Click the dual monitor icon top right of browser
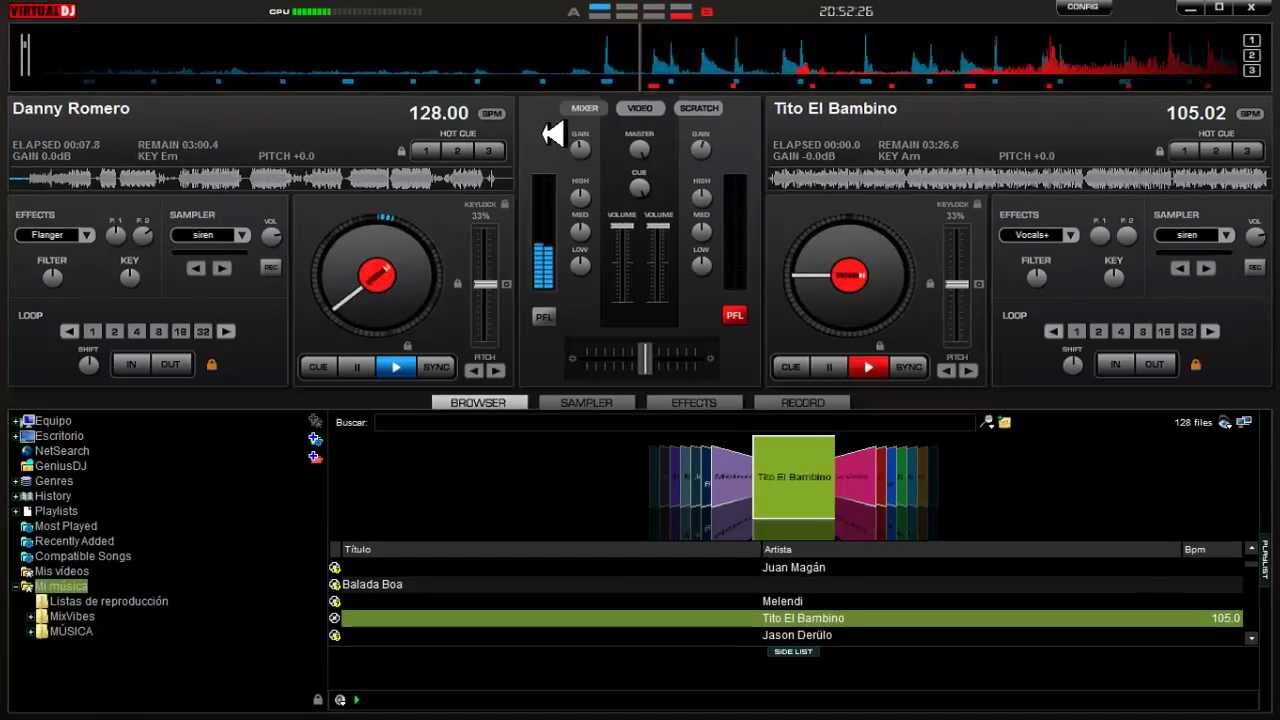Screen dimensions: 1280x720 [1244, 422]
